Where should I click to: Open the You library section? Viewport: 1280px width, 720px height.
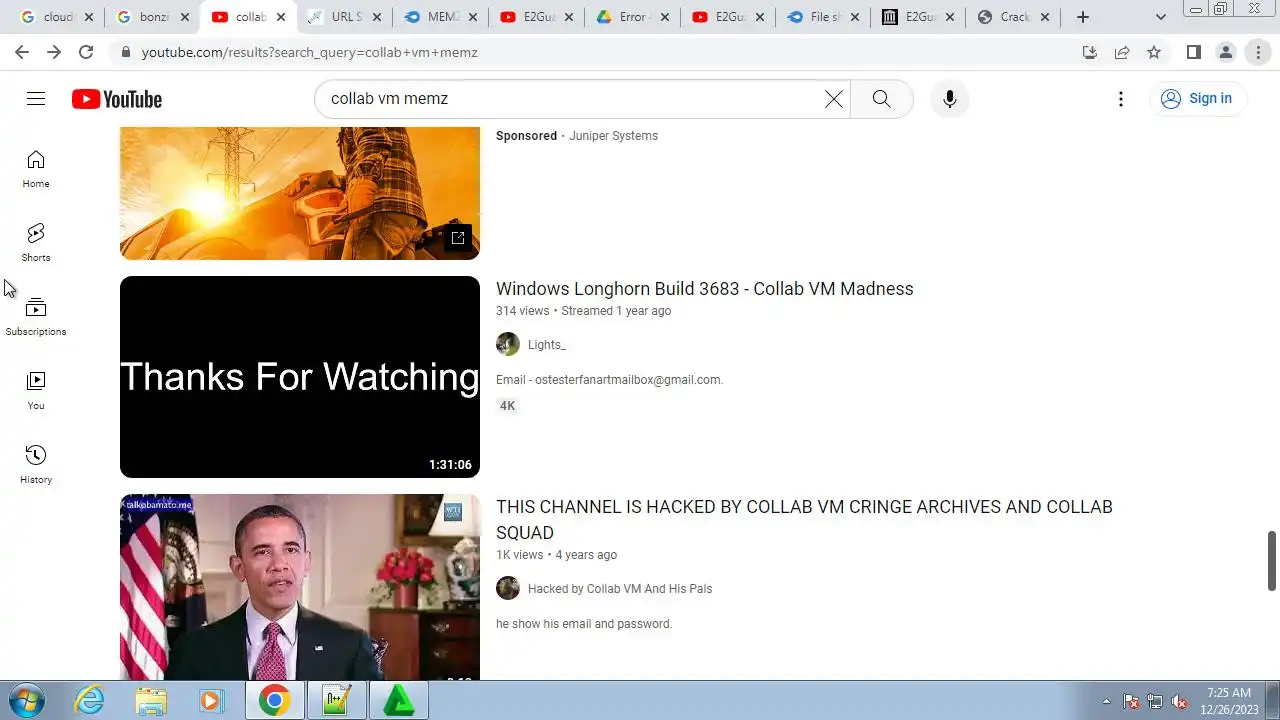point(36,391)
